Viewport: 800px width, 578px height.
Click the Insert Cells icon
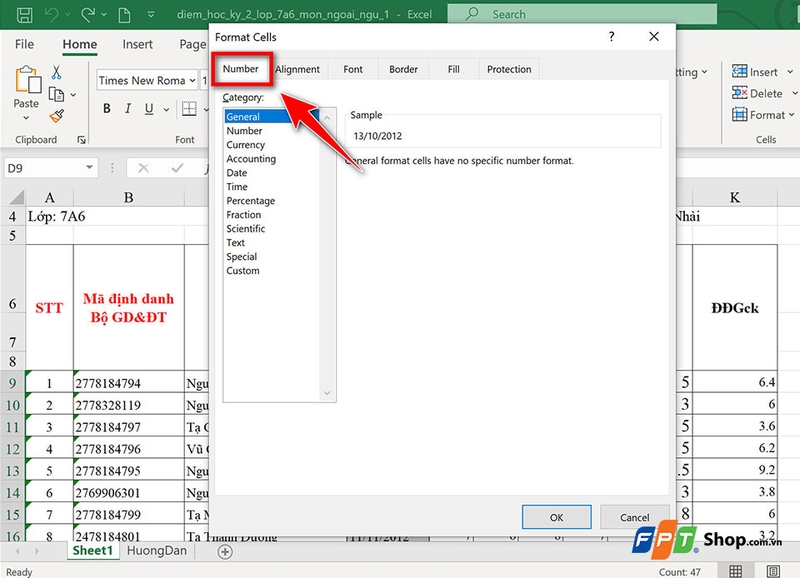tap(742, 71)
